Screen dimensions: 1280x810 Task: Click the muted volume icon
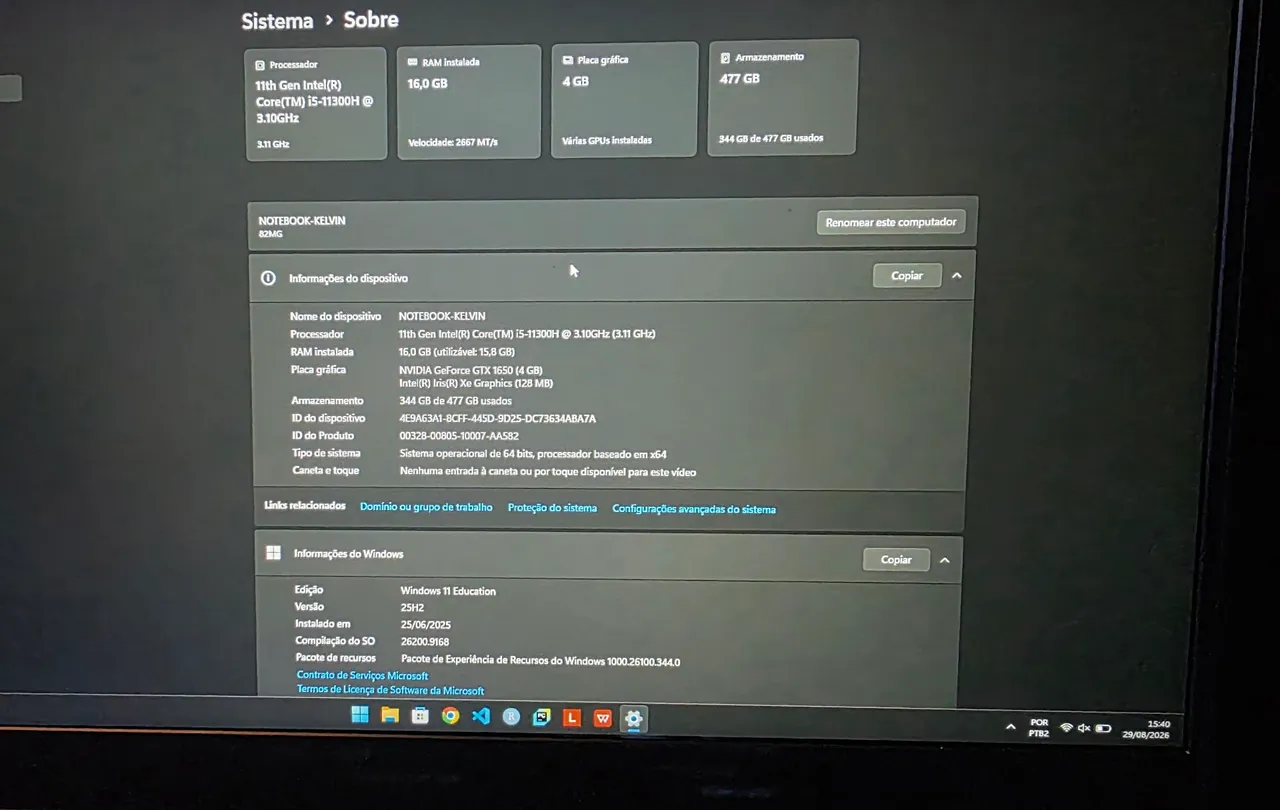coord(1084,728)
